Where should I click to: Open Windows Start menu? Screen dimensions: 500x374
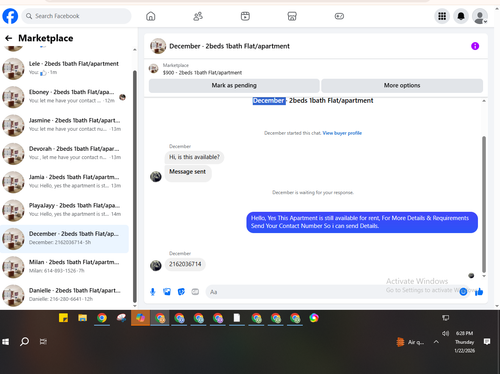tap(6, 342)
